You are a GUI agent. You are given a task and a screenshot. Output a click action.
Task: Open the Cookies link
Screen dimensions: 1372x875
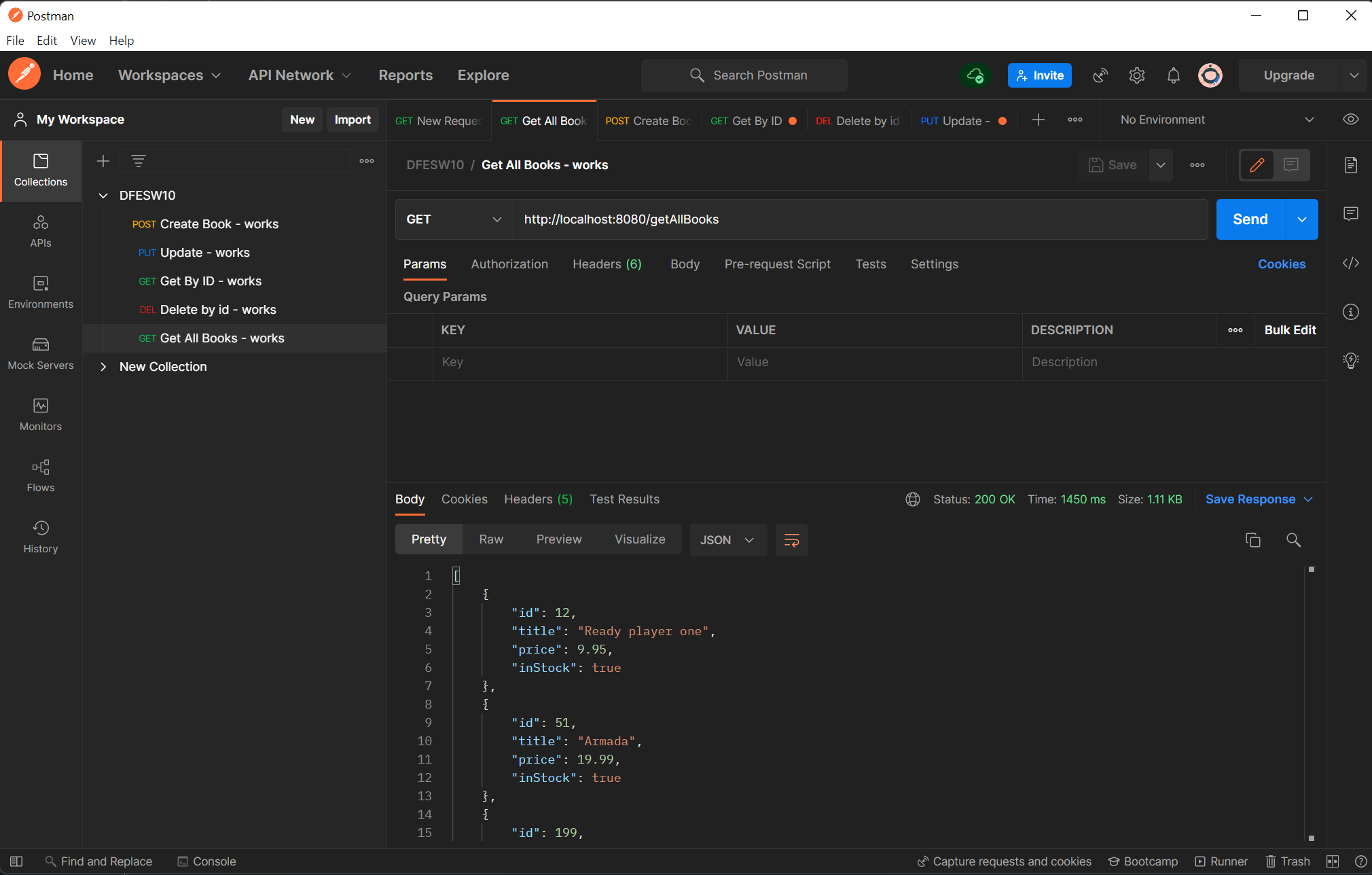click(x=1281, y=264)
